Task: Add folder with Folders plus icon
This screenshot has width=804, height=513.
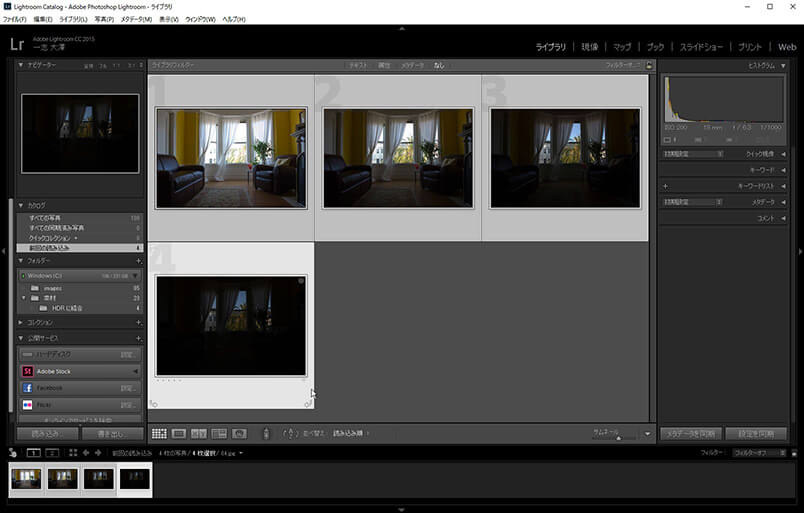Action: [138, 261]
